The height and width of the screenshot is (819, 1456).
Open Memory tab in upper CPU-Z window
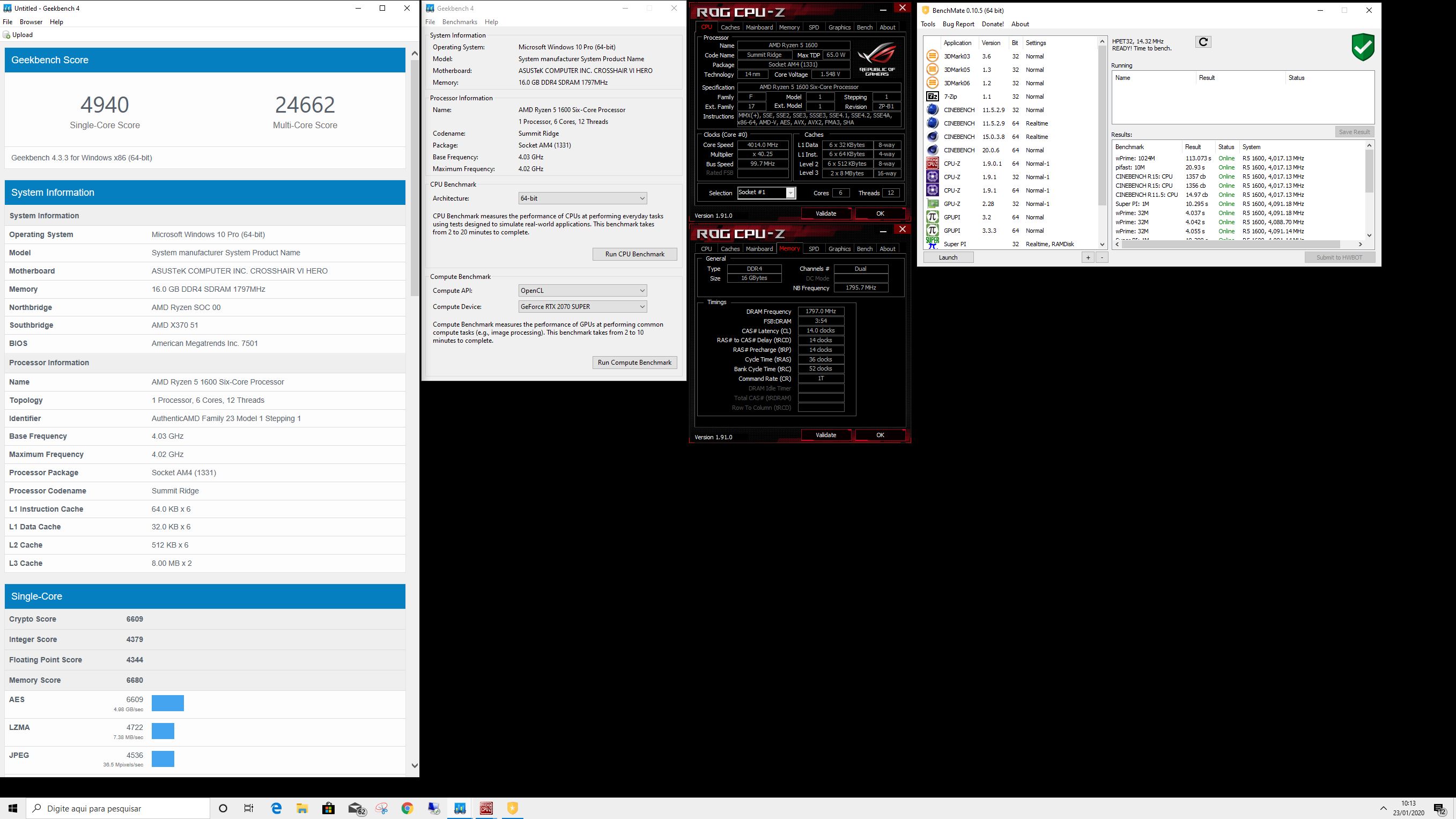click(789, 27)
